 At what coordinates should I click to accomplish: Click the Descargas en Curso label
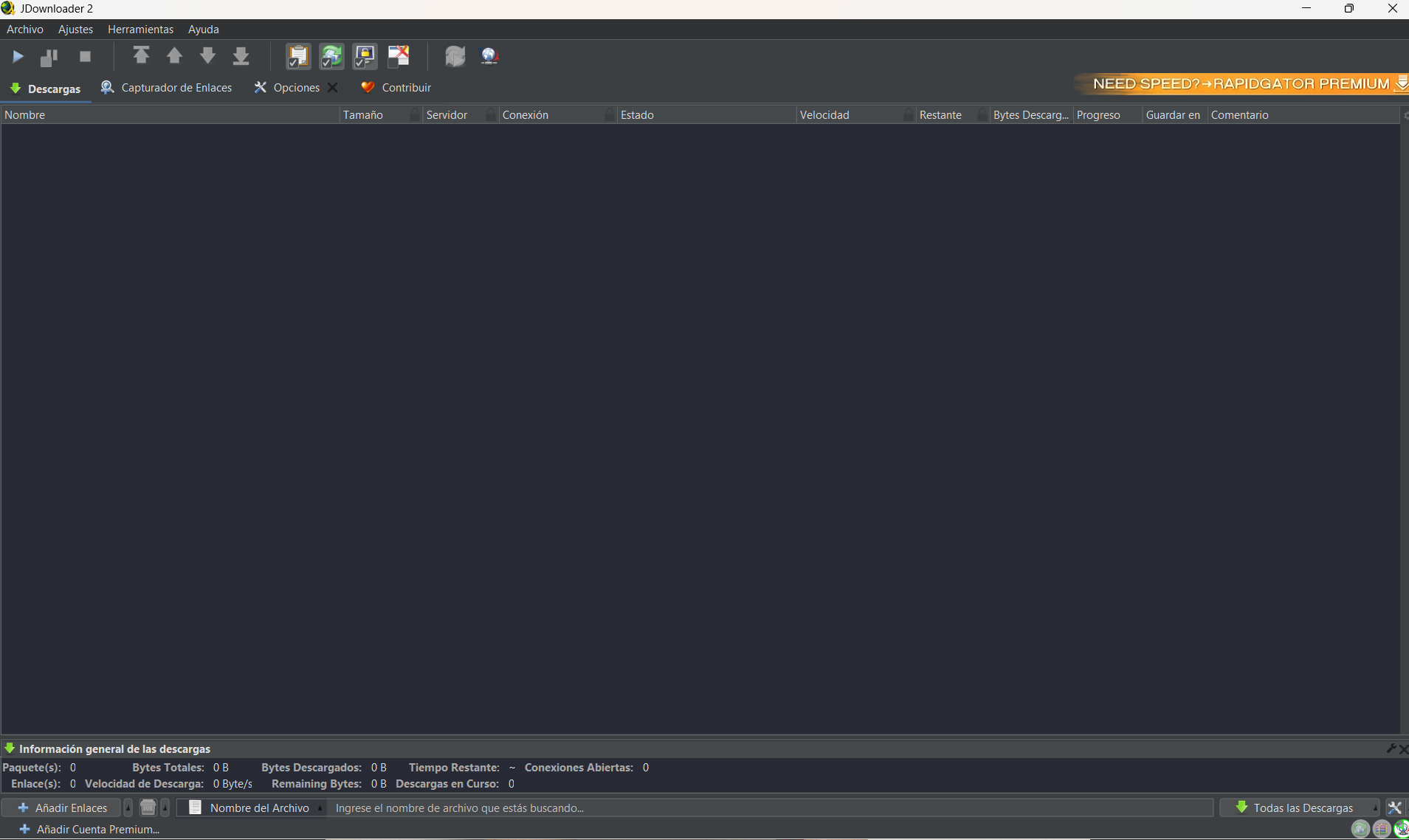click(x=447, y=784)
